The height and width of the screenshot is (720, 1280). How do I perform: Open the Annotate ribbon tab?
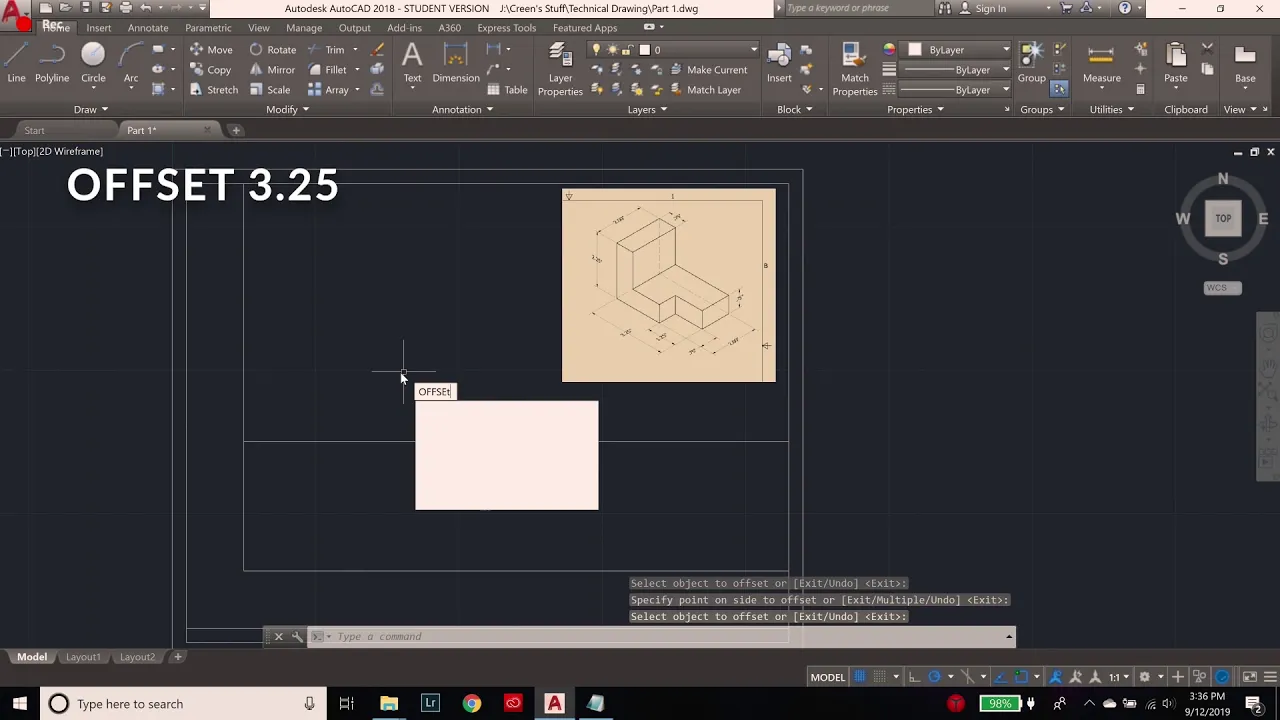coord(148,28)
